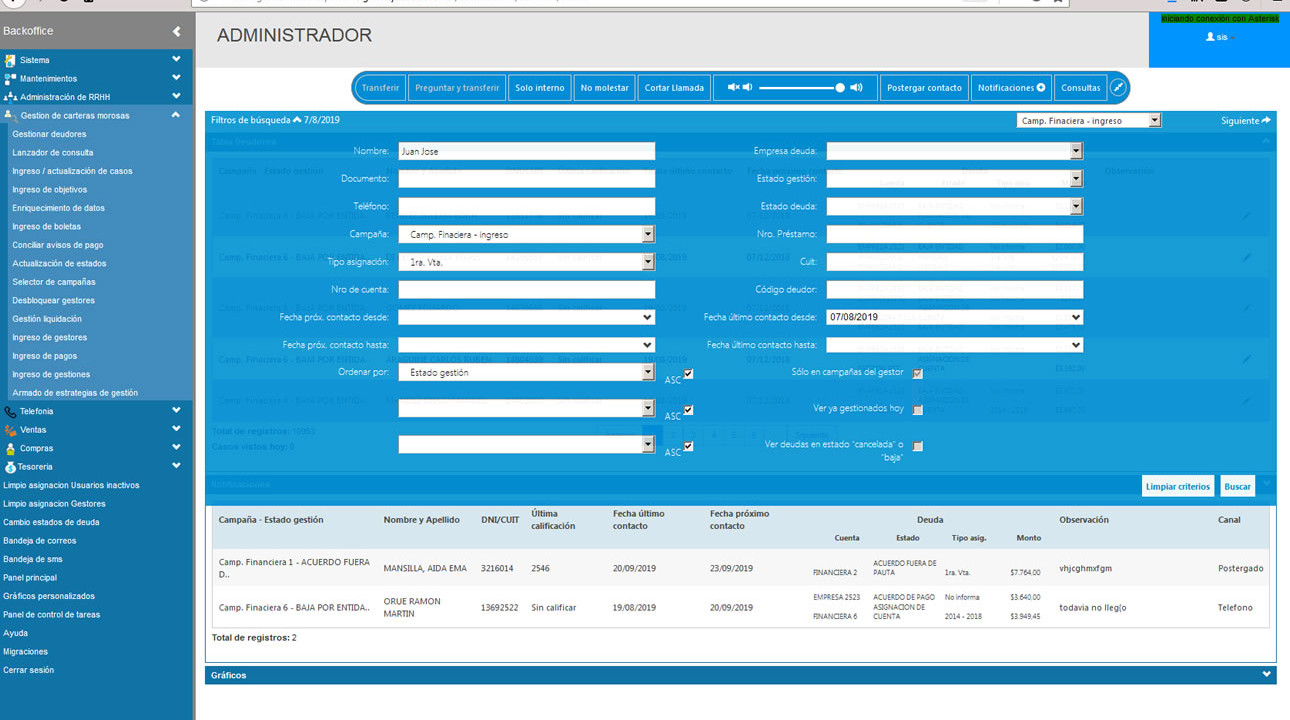Click the plus icon in Notificaciones

pos(1041,87)
